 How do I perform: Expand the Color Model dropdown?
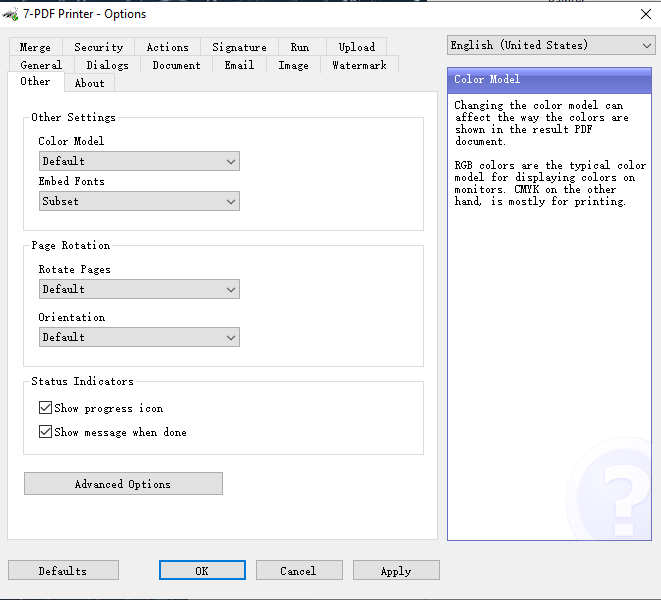(x=139, y=161)
